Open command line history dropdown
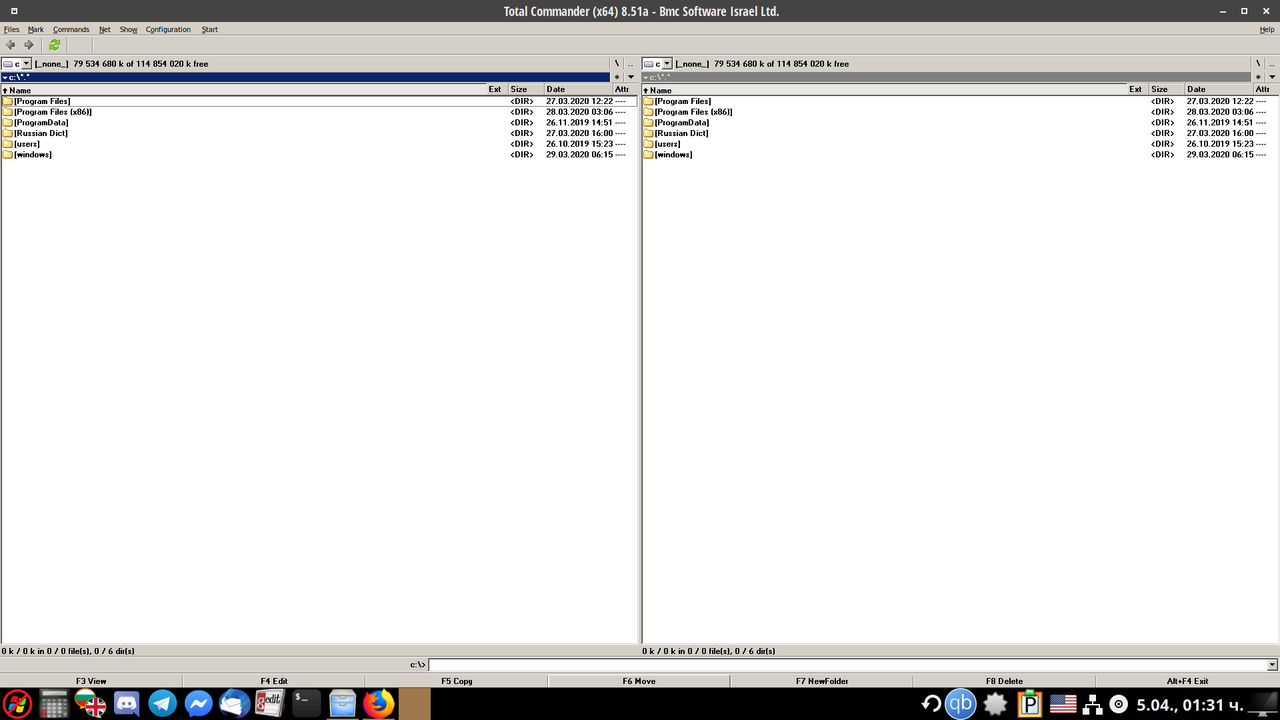This screenshot has height=720, width=1280. pyautogui.click(x=1272, y=665)
